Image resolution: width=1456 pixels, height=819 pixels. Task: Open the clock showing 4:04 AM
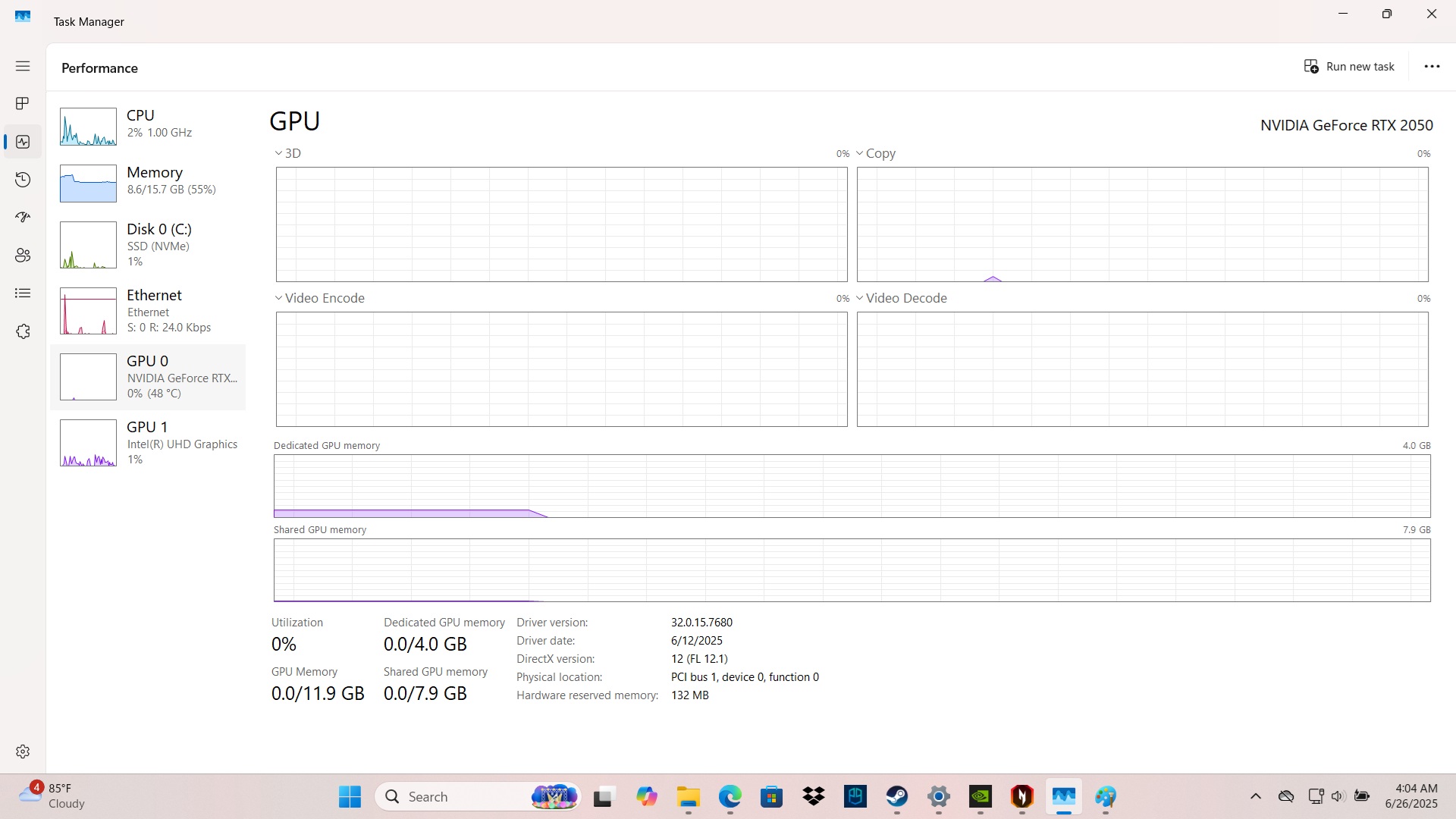(x=1411, y=796)
